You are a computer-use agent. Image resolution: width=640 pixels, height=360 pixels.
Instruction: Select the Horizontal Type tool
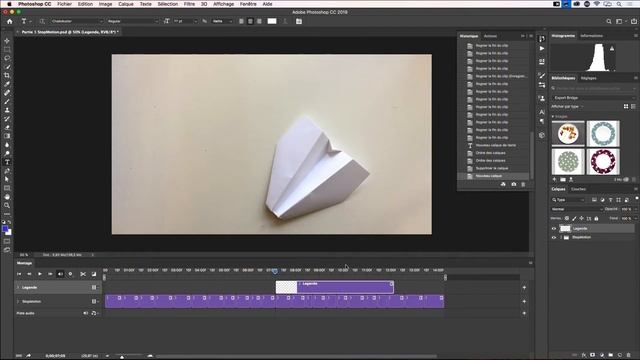coord(7,162)
